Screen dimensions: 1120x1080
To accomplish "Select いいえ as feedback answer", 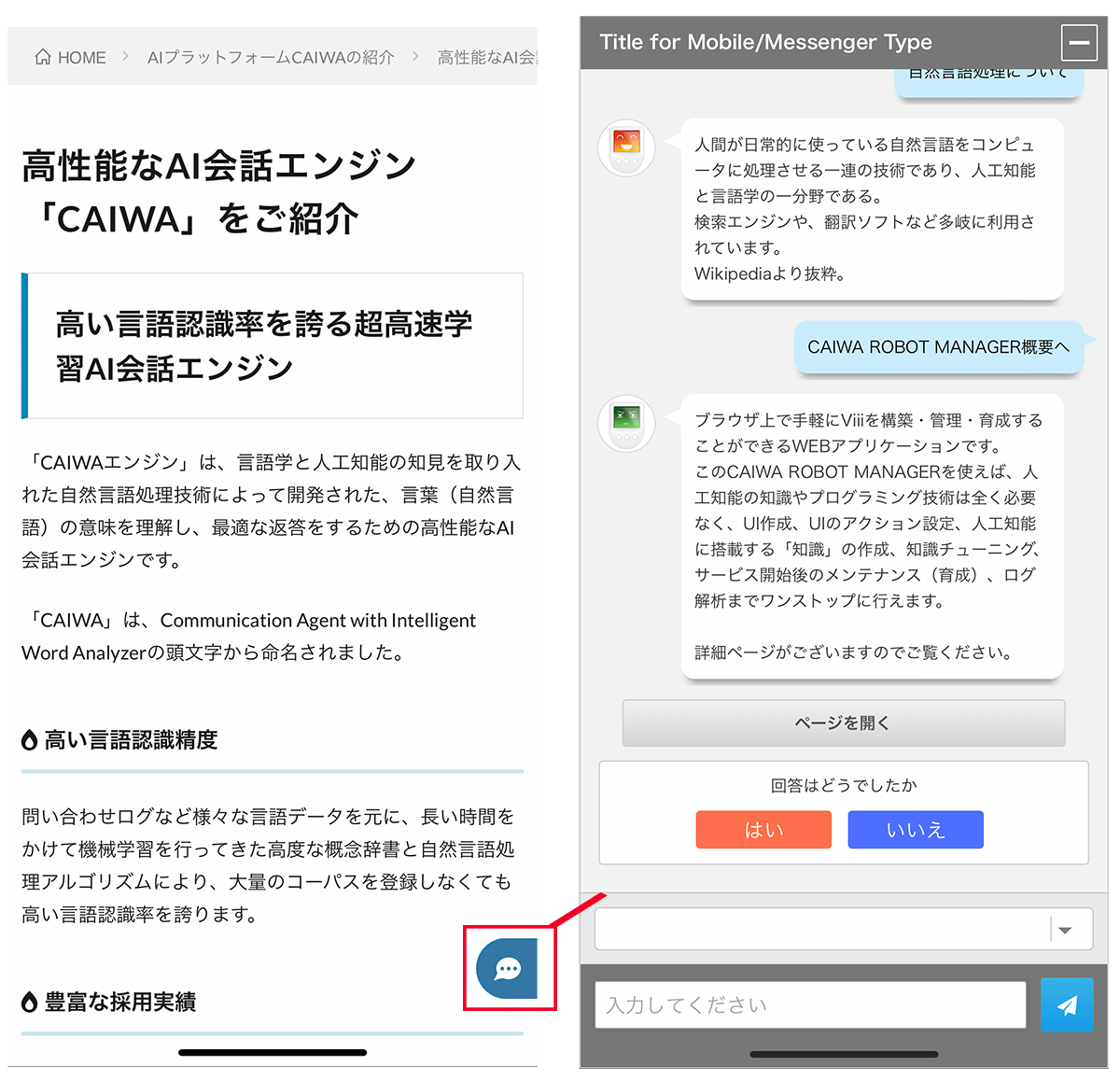I will pyautogui.click(x=915, y=830).
